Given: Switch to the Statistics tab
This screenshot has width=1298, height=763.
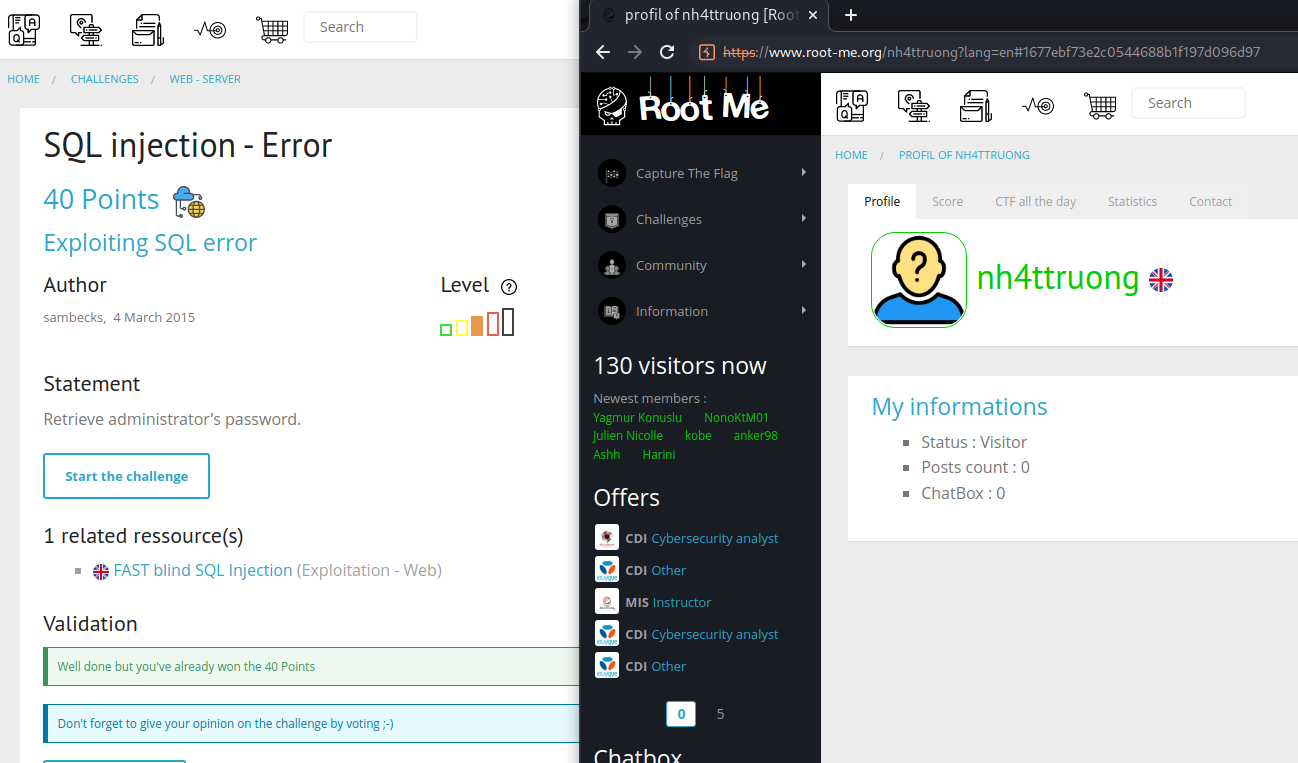Looking at the screenshot, I should [1132, 201].
